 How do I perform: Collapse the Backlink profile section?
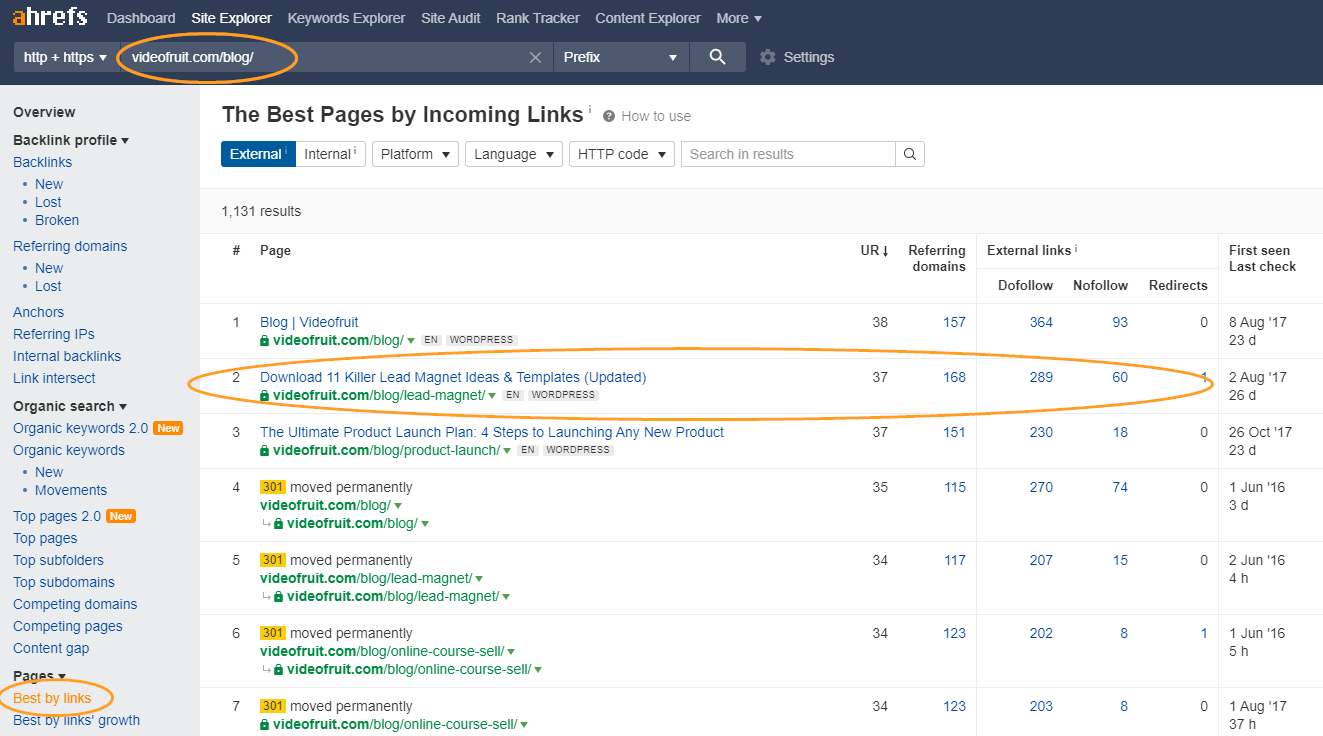coord(71,140)
